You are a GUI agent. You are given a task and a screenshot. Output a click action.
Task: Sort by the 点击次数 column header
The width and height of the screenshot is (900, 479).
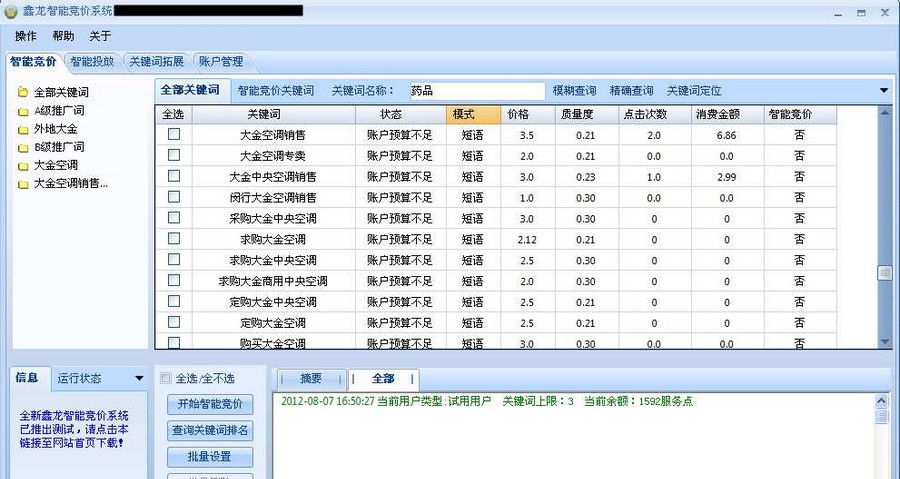tap(655, 115)
